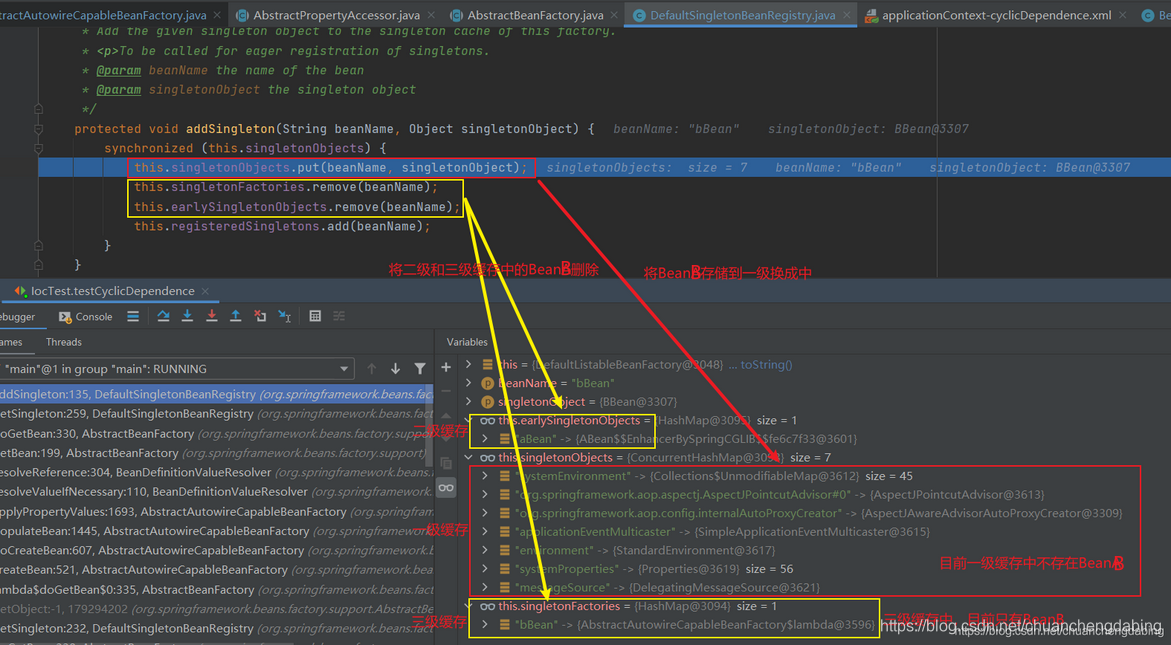
Task: Click the Step Over debugger icon
Action: pos(163,317)
